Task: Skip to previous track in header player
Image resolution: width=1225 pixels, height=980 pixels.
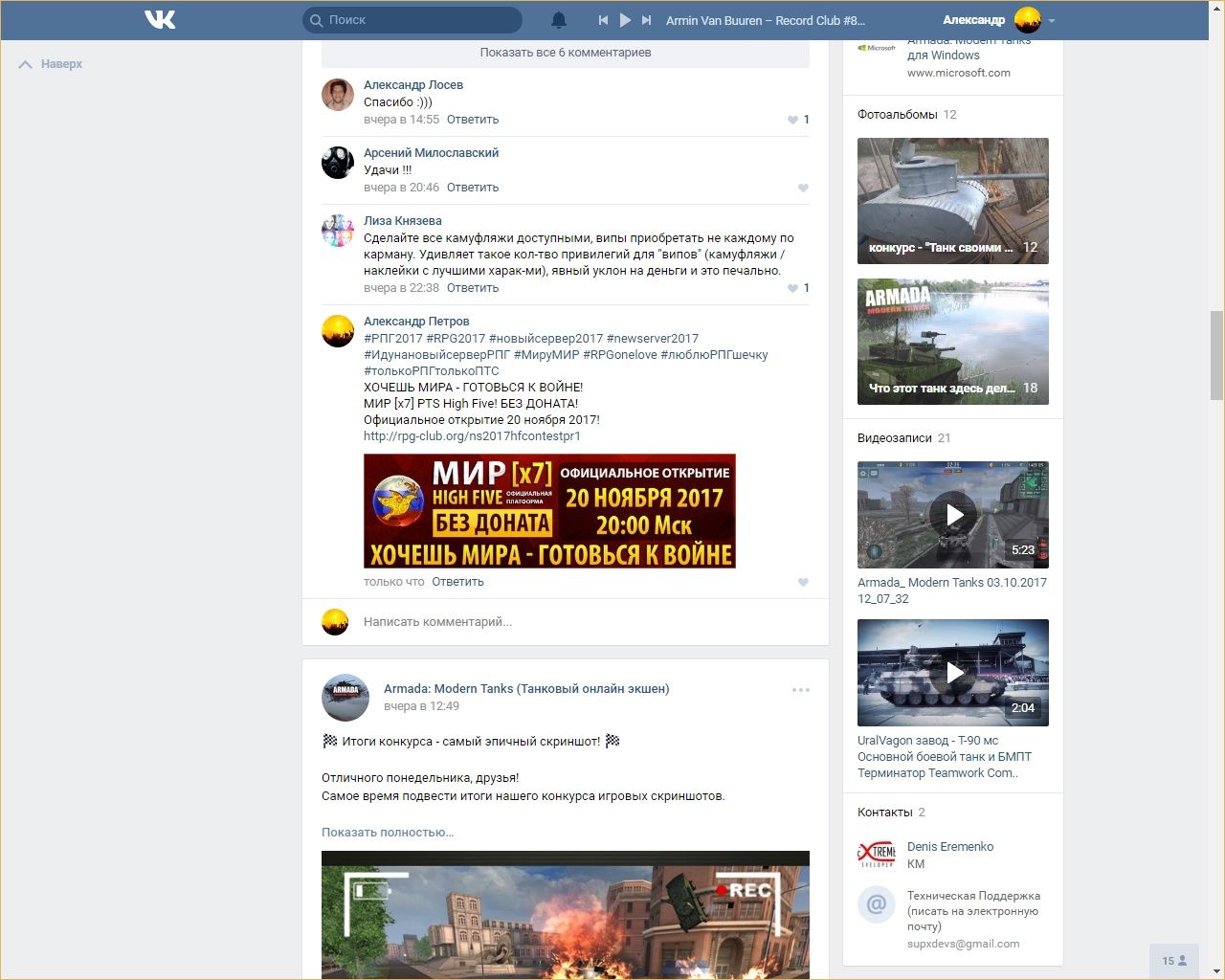Action: pos(603,20)
